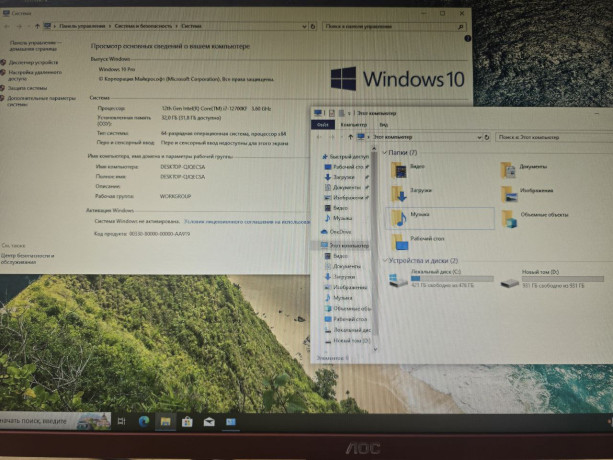Select pinned Pictures under Quick access
Screen dimensions: 613x460
click(346, 197)
